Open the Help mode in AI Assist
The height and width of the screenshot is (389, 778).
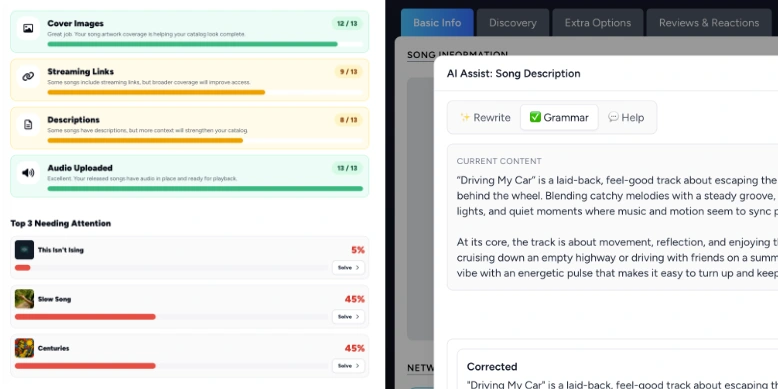pyautogui.click(x=626, y=118)
